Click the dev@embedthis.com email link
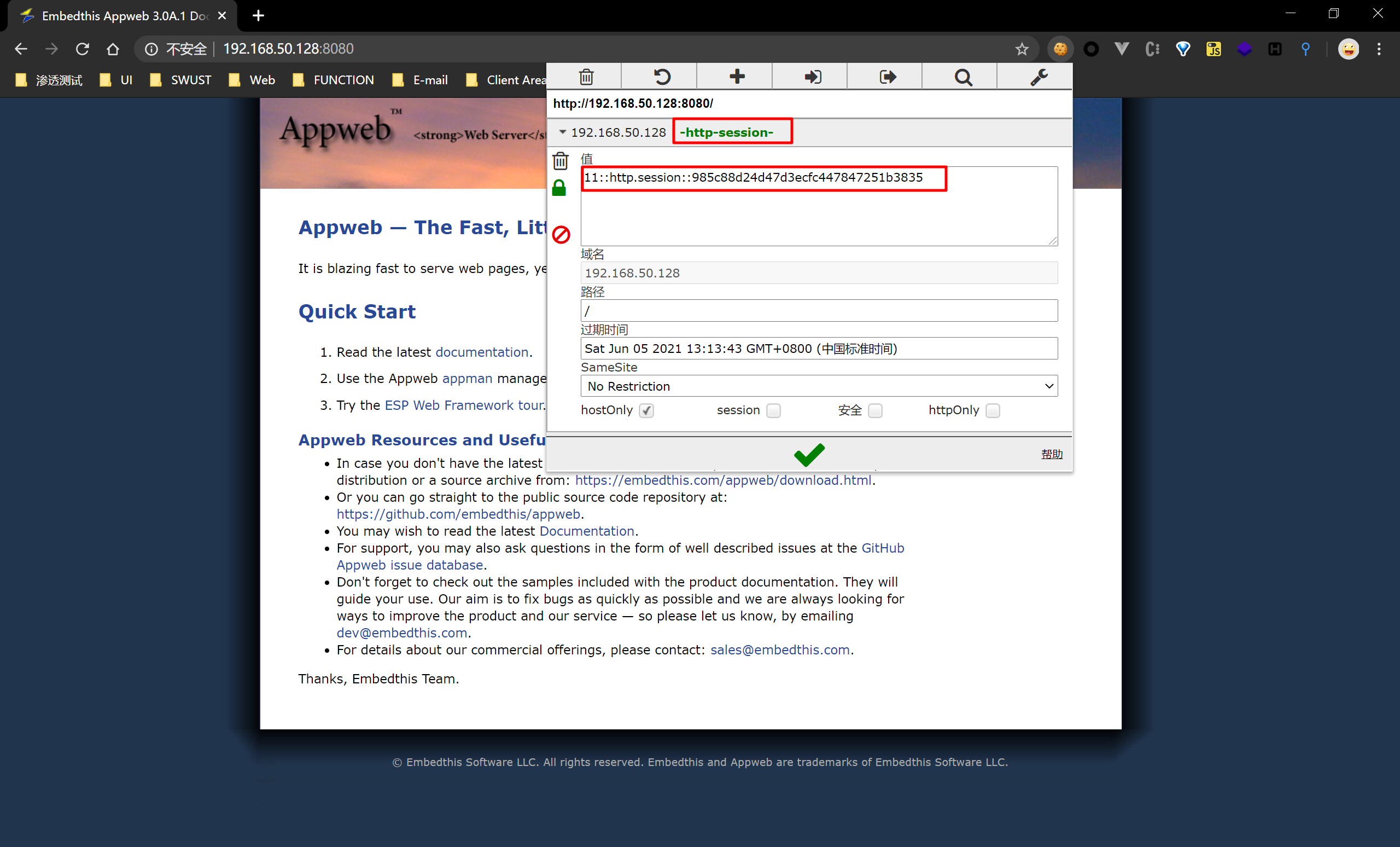 pyautogui.click(x=402, y=633)
